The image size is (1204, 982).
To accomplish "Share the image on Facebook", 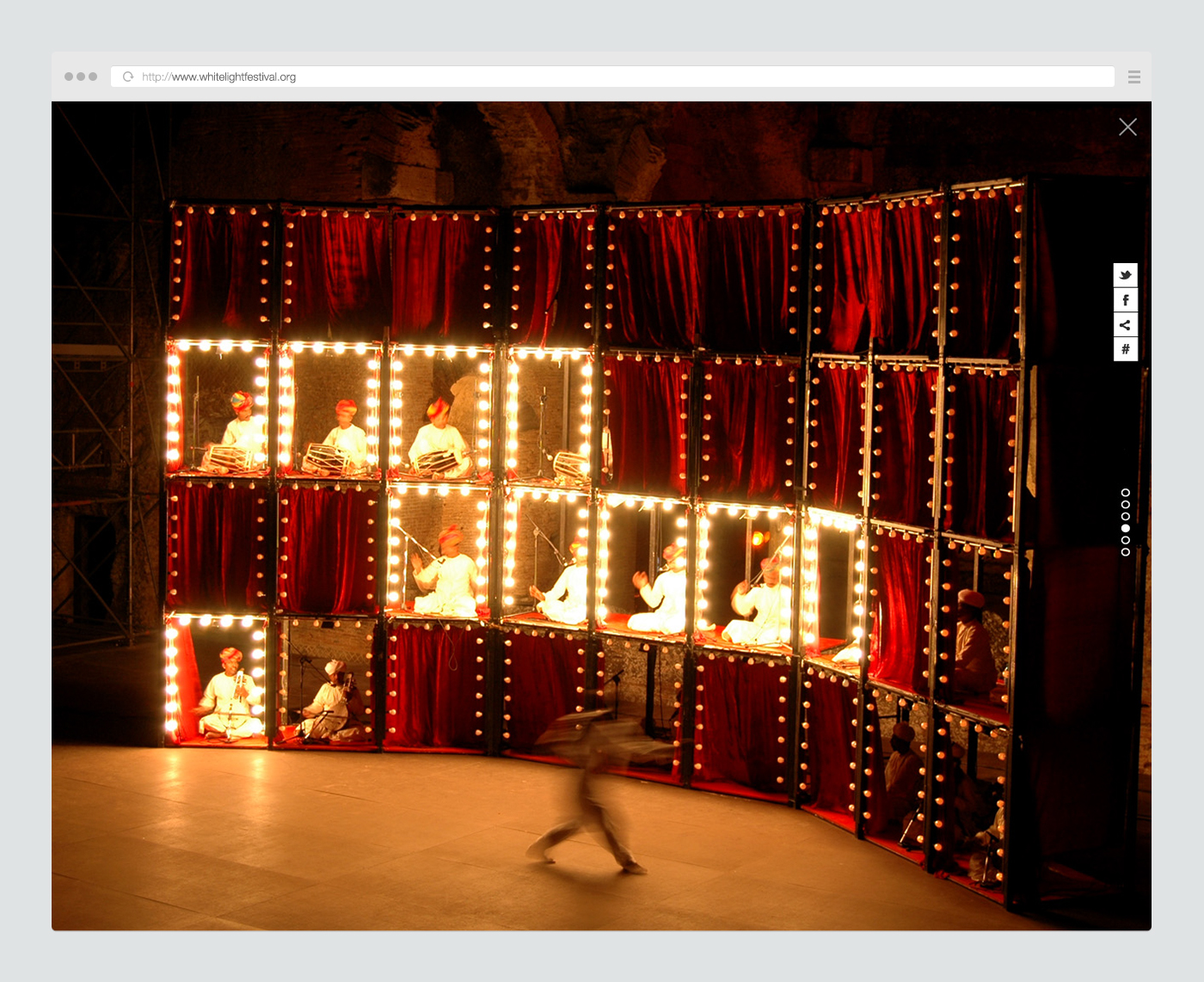I will coord(1125,299).
